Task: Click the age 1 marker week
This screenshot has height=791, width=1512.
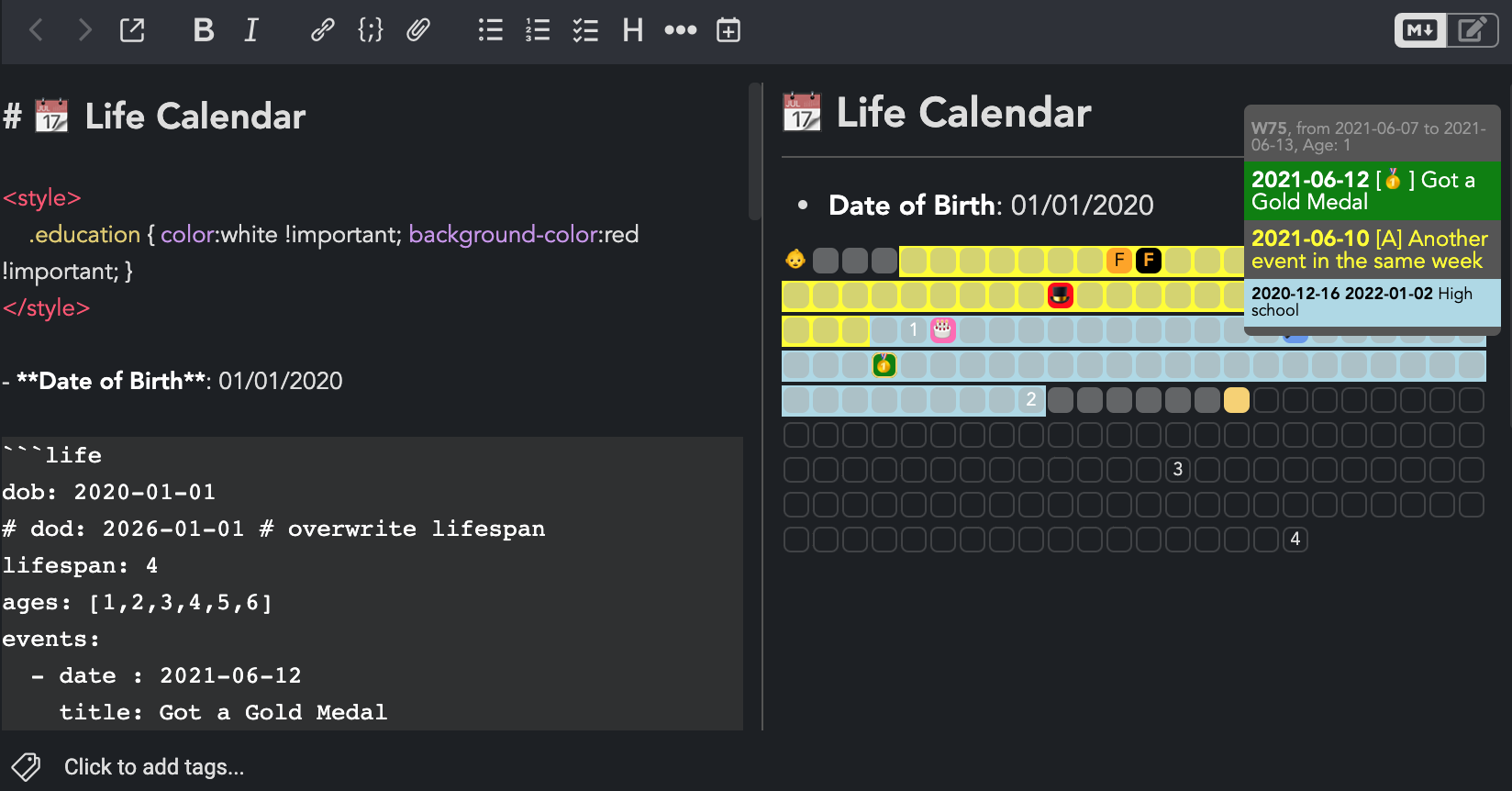Action: (x=914, y=330)
